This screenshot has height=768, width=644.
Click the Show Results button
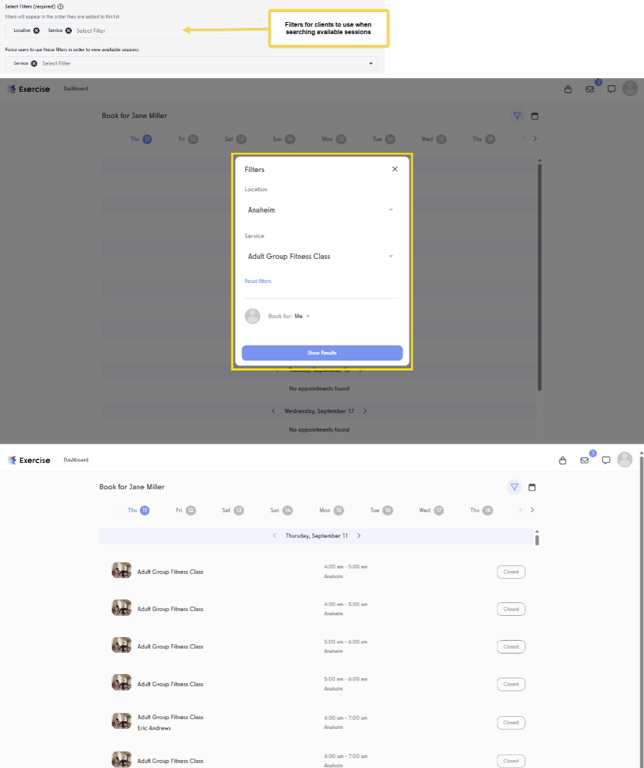pyautogui.click(x=322, y=353)
